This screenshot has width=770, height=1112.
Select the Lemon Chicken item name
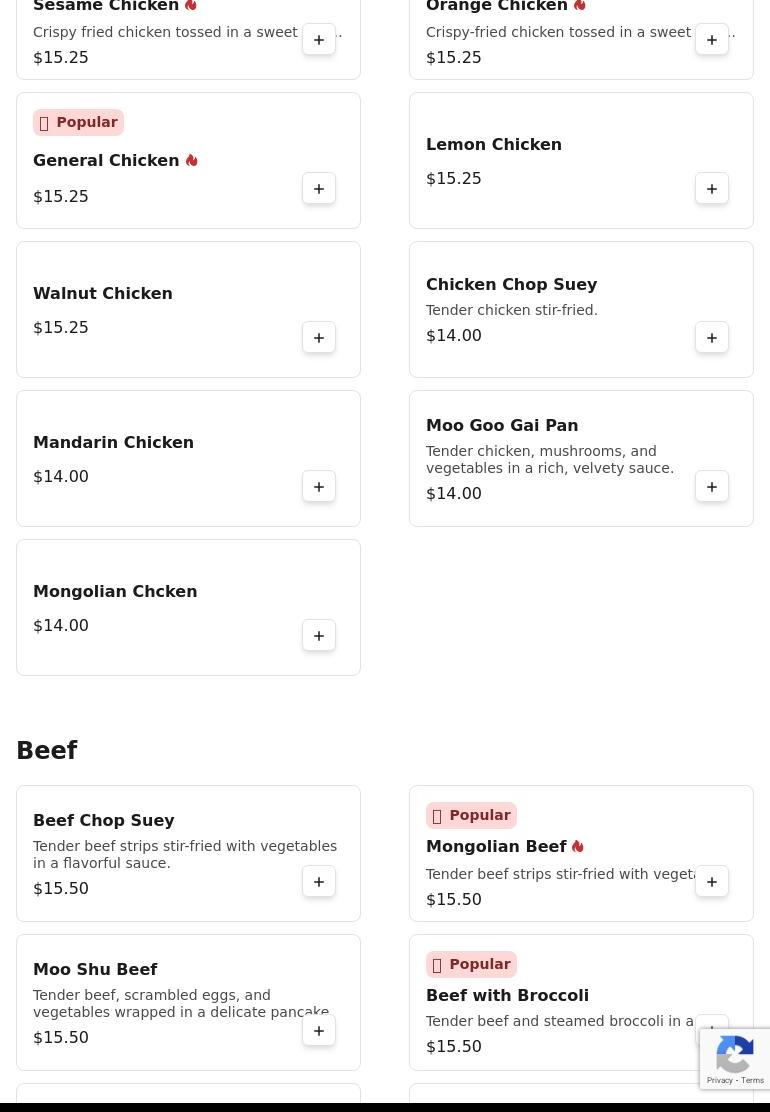pos(493,145)
